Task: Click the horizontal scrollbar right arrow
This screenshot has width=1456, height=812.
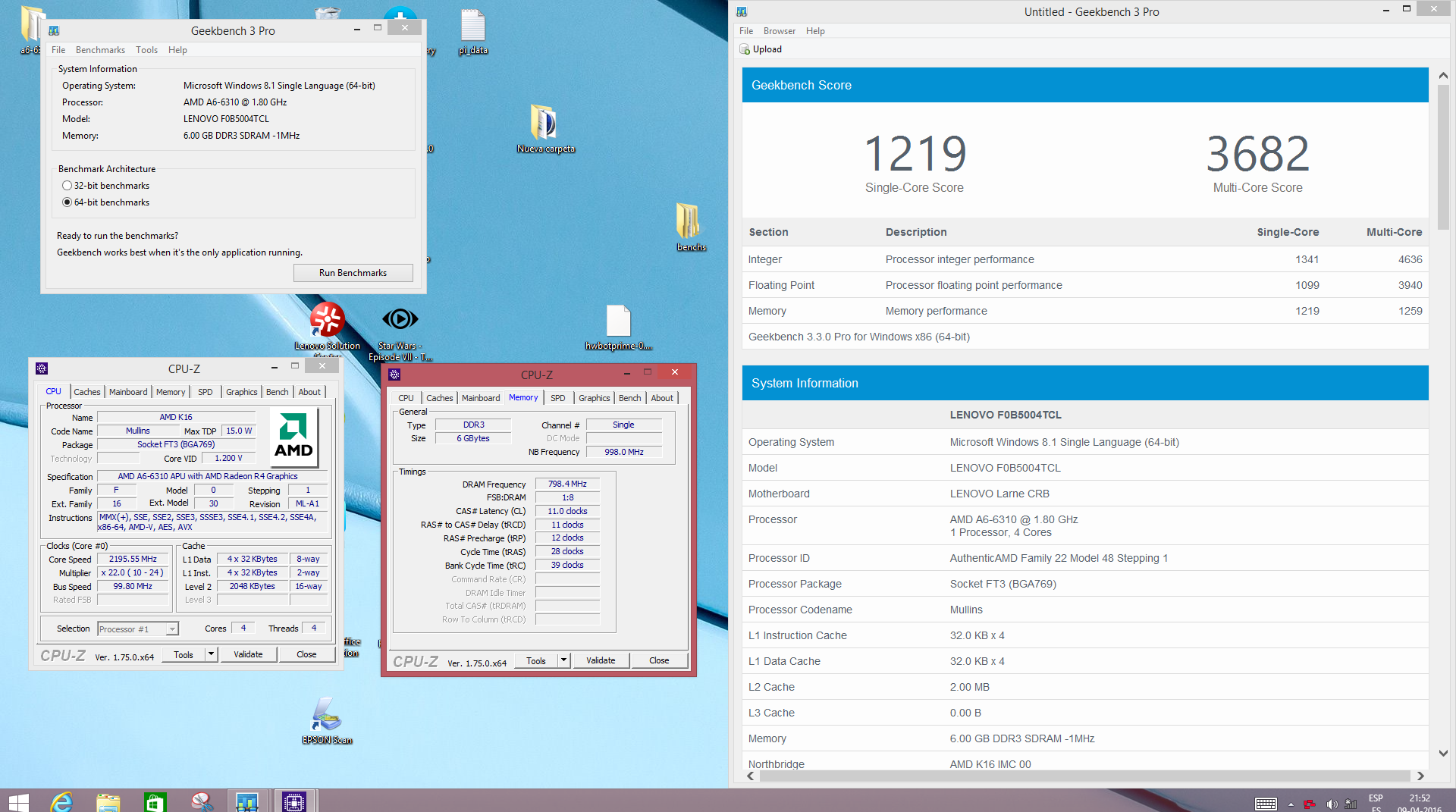Action: click(x=1420, y=776)
